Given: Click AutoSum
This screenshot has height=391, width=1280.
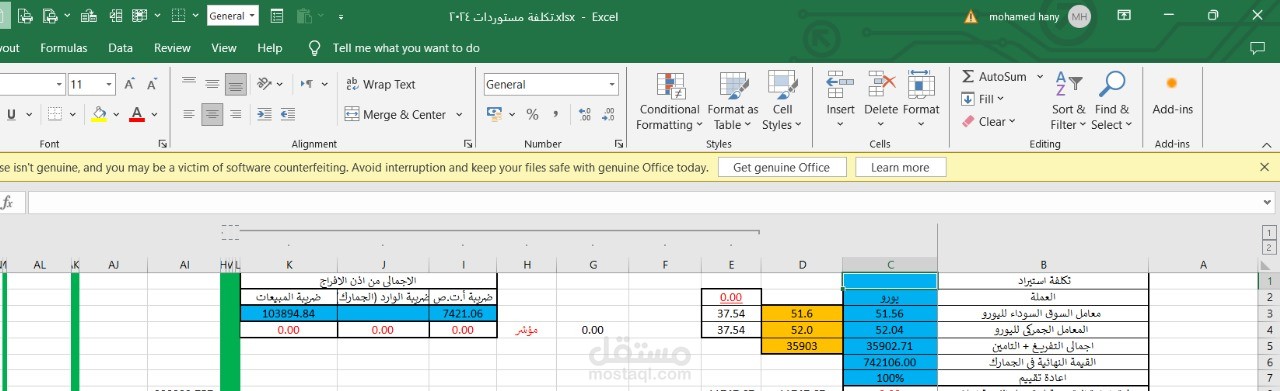Looking at the screenshot, I should [x=993, y=77].
